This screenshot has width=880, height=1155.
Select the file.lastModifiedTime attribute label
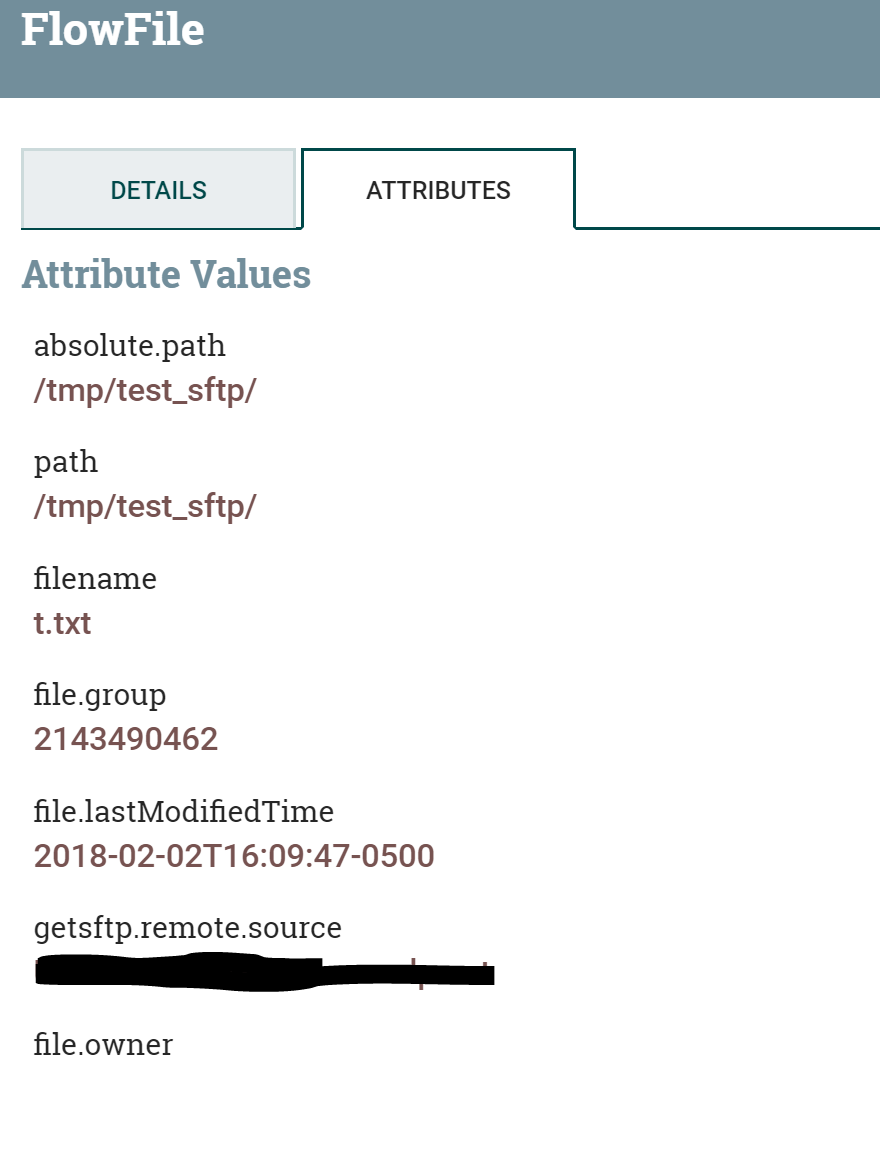[x=184, y=811]
